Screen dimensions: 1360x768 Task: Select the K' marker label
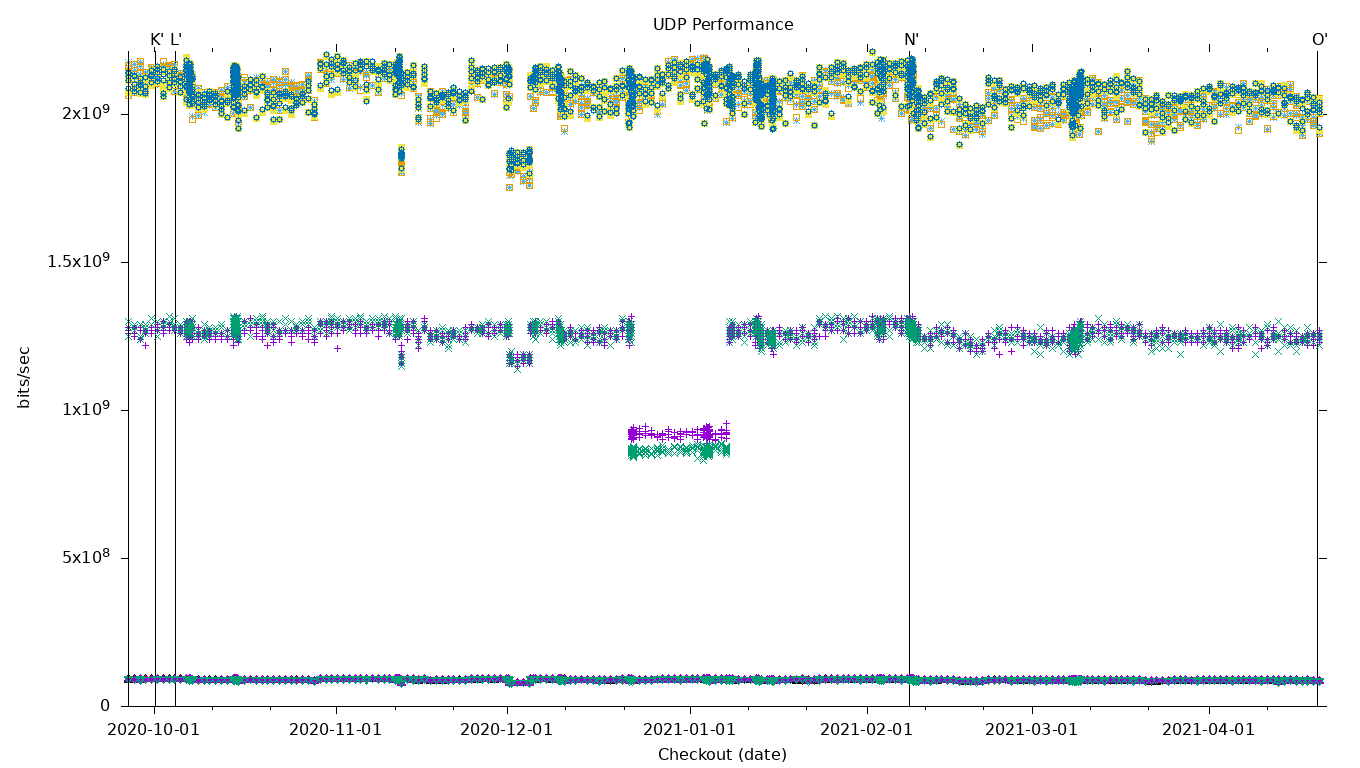pos(157,40)
